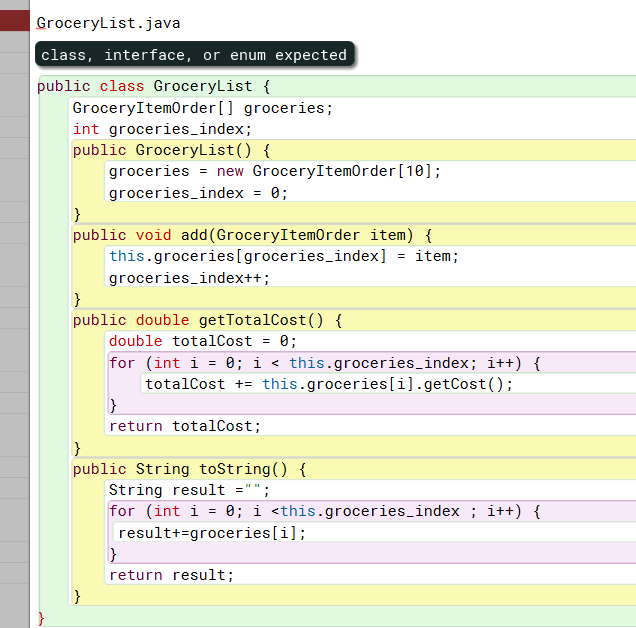Click the for loop header in getTotalCost
636x628 pixels.
324,363
